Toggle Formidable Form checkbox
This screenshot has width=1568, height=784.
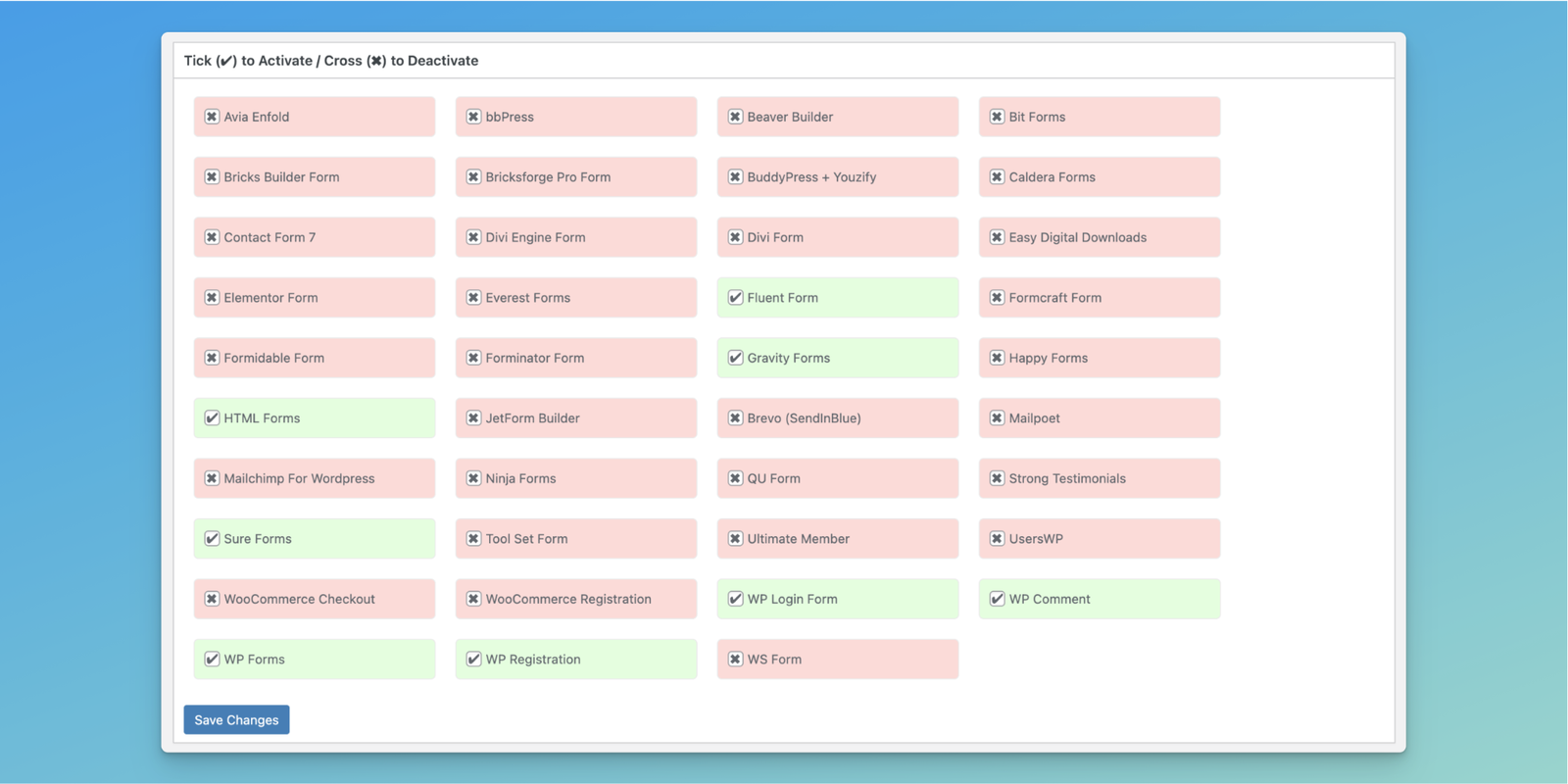212,358
